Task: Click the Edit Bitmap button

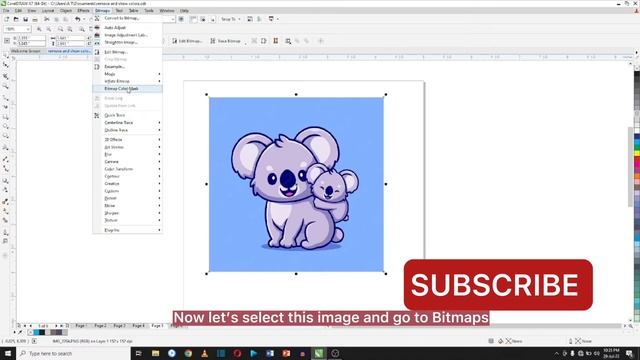Action: coord(187,41)
